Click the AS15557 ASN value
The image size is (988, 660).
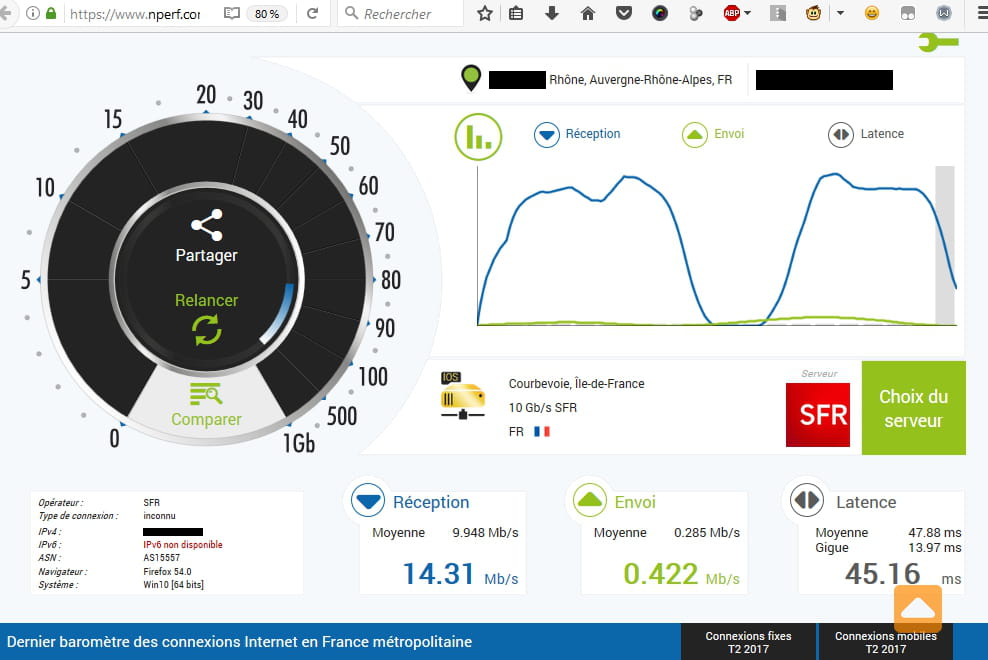point(161,558)
